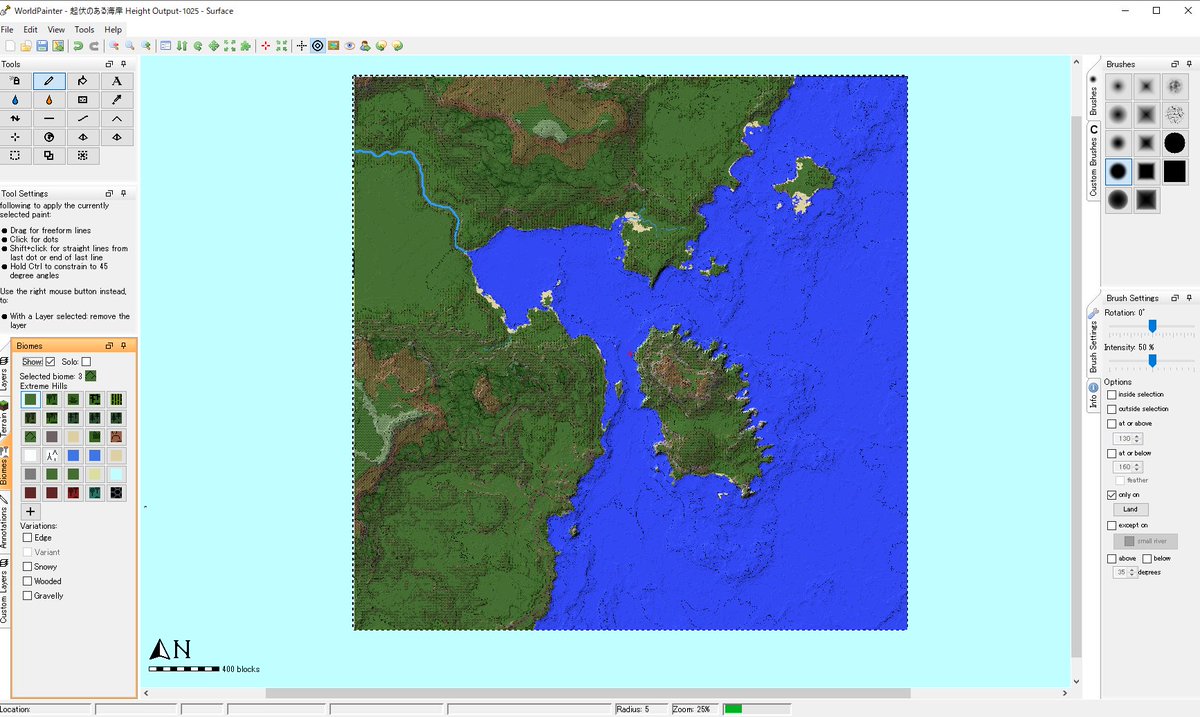This screenshot has width=1200, height=717.
Task: Click the green Undo arrow in the toolbar
Action: (x=78, y=46)
